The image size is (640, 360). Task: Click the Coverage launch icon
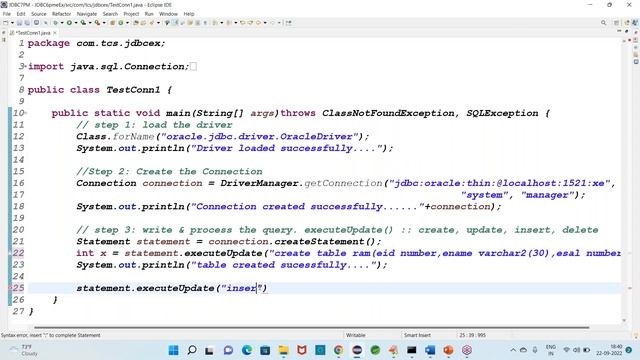tap(83, 23)
